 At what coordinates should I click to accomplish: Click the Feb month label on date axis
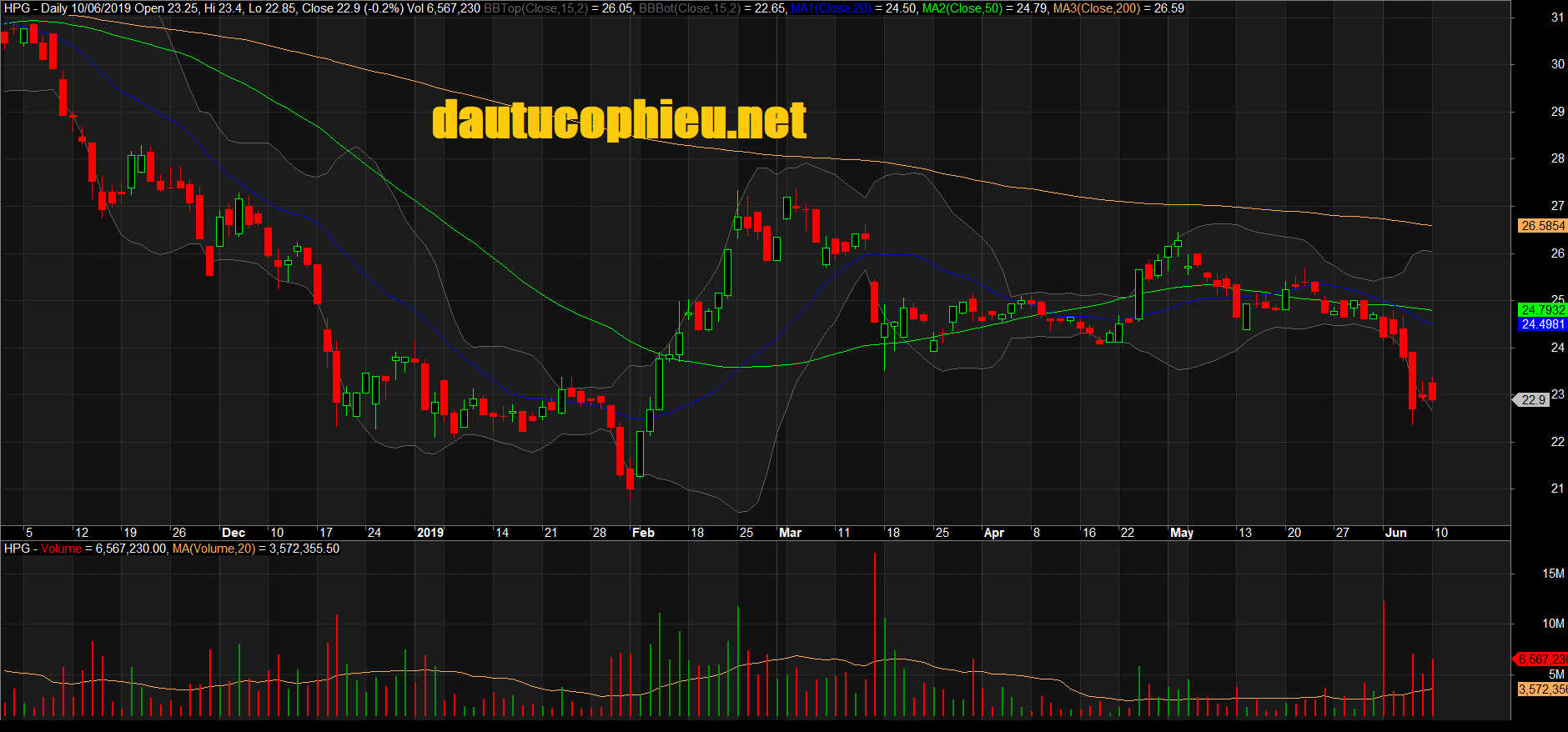[643, 533]
